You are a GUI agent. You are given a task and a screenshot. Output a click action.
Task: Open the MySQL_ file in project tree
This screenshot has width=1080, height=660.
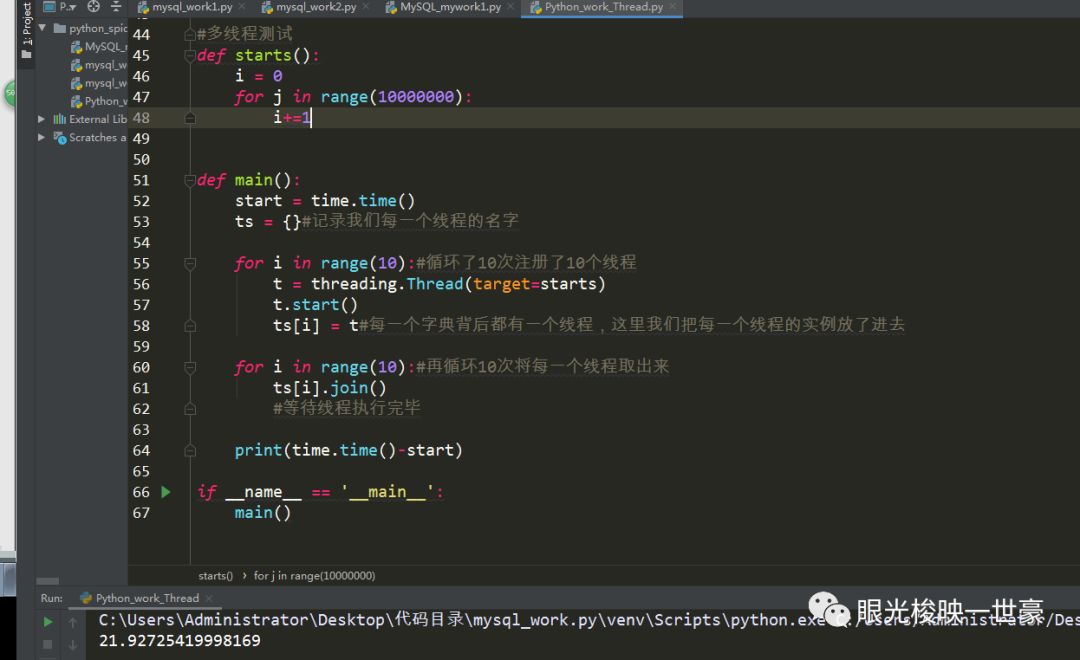coord(98,47)
